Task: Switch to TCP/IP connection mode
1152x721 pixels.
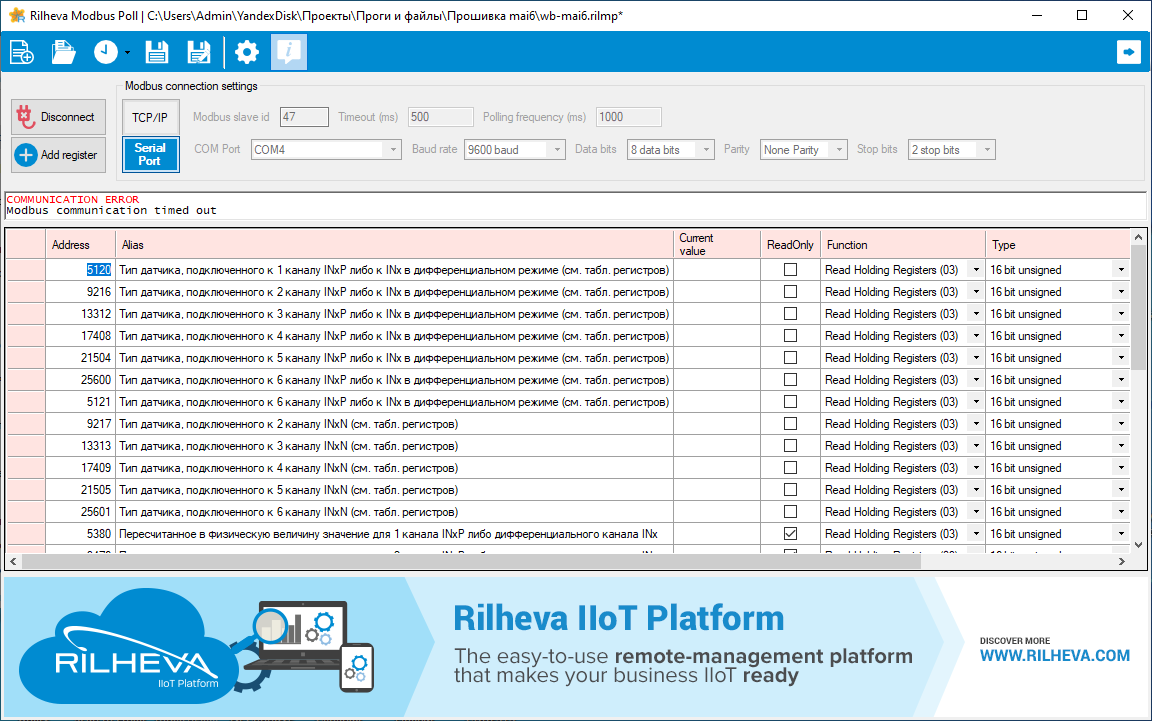Action: 150,117
